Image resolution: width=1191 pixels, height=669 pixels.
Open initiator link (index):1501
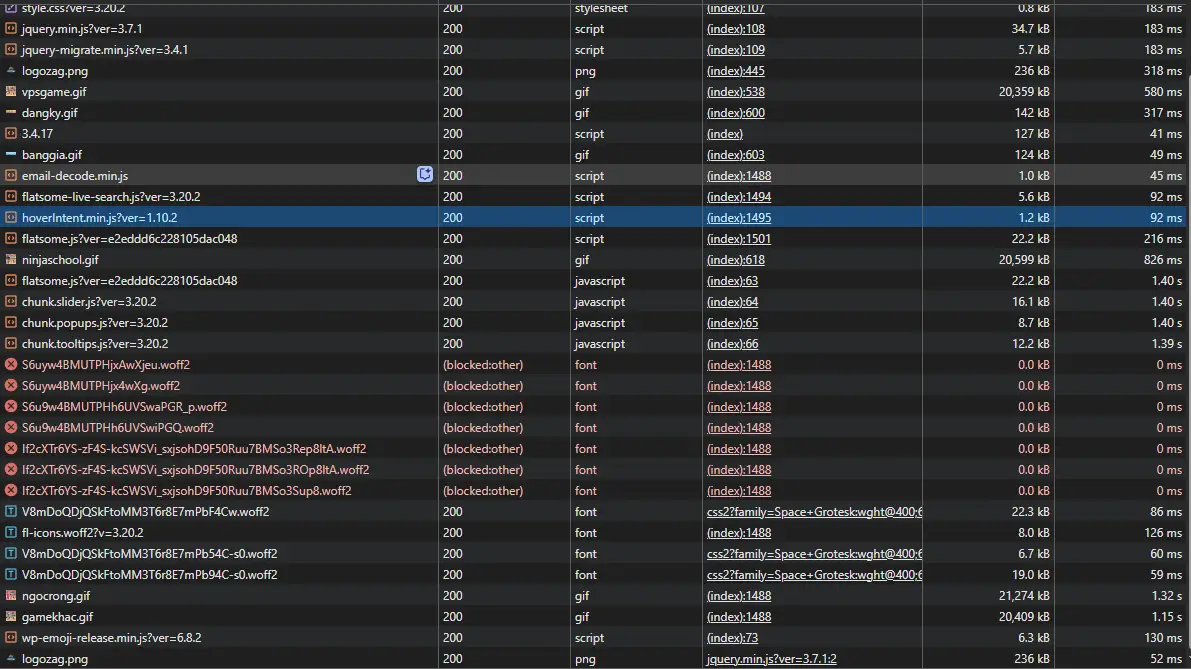[738, 239]
